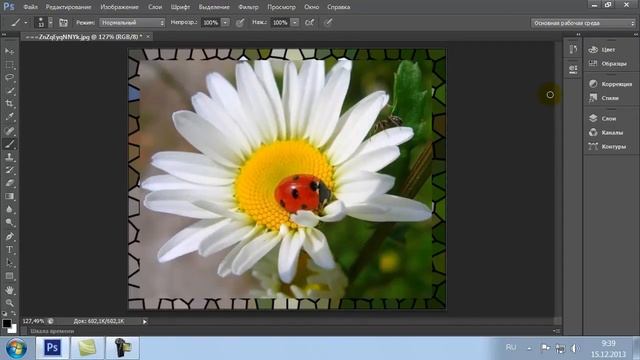Click the opacity 100% value field

coord(211,23)
